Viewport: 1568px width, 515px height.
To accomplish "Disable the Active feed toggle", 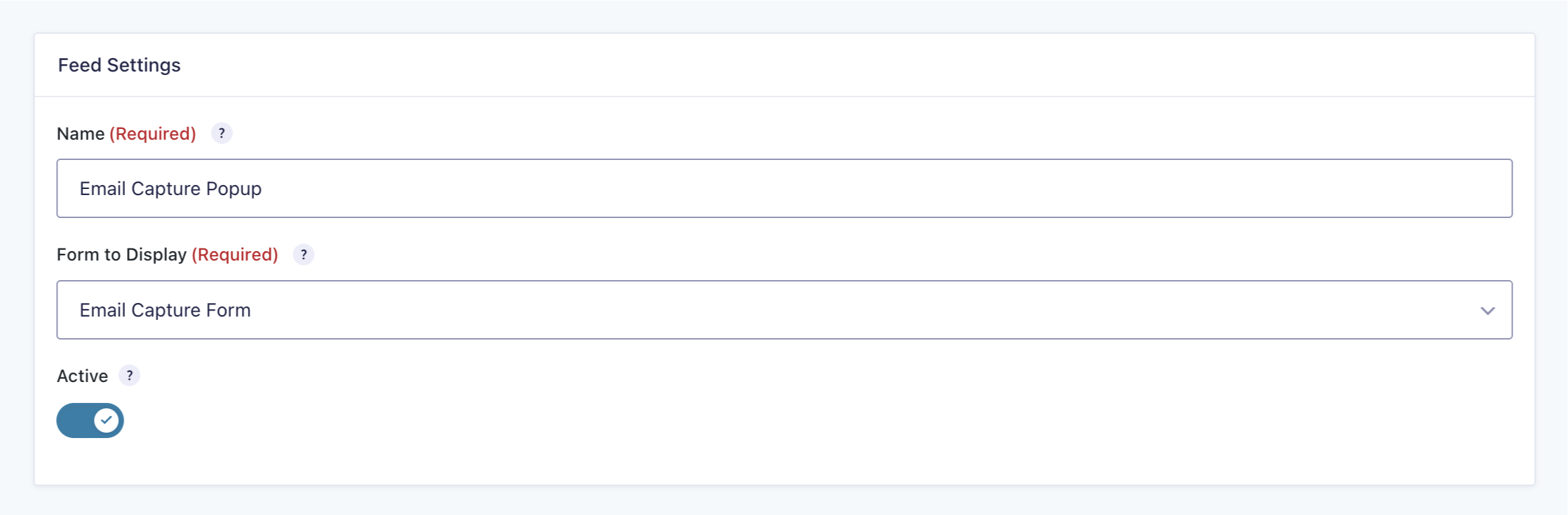I will 90,421.
